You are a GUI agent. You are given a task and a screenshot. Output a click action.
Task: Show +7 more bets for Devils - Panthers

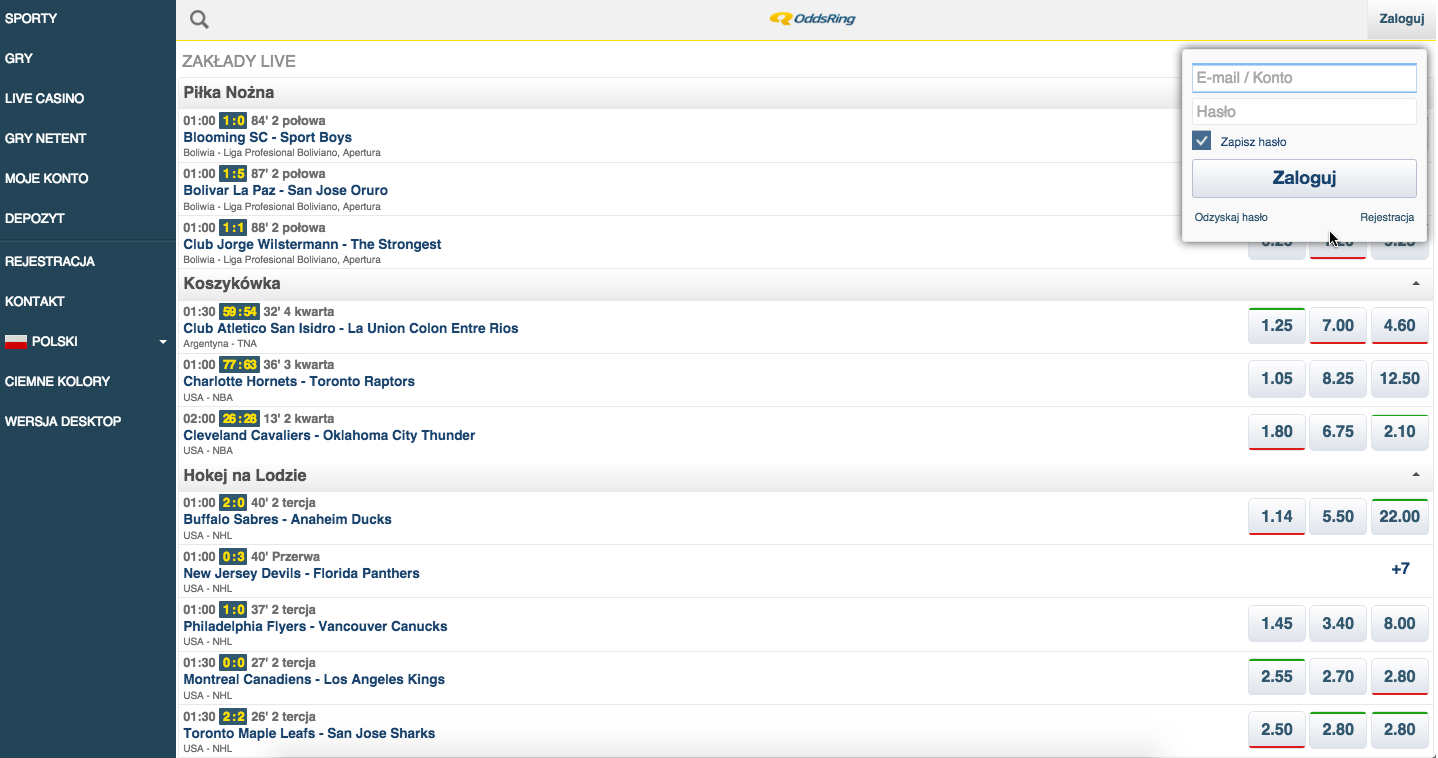[x=1400, y=569]
